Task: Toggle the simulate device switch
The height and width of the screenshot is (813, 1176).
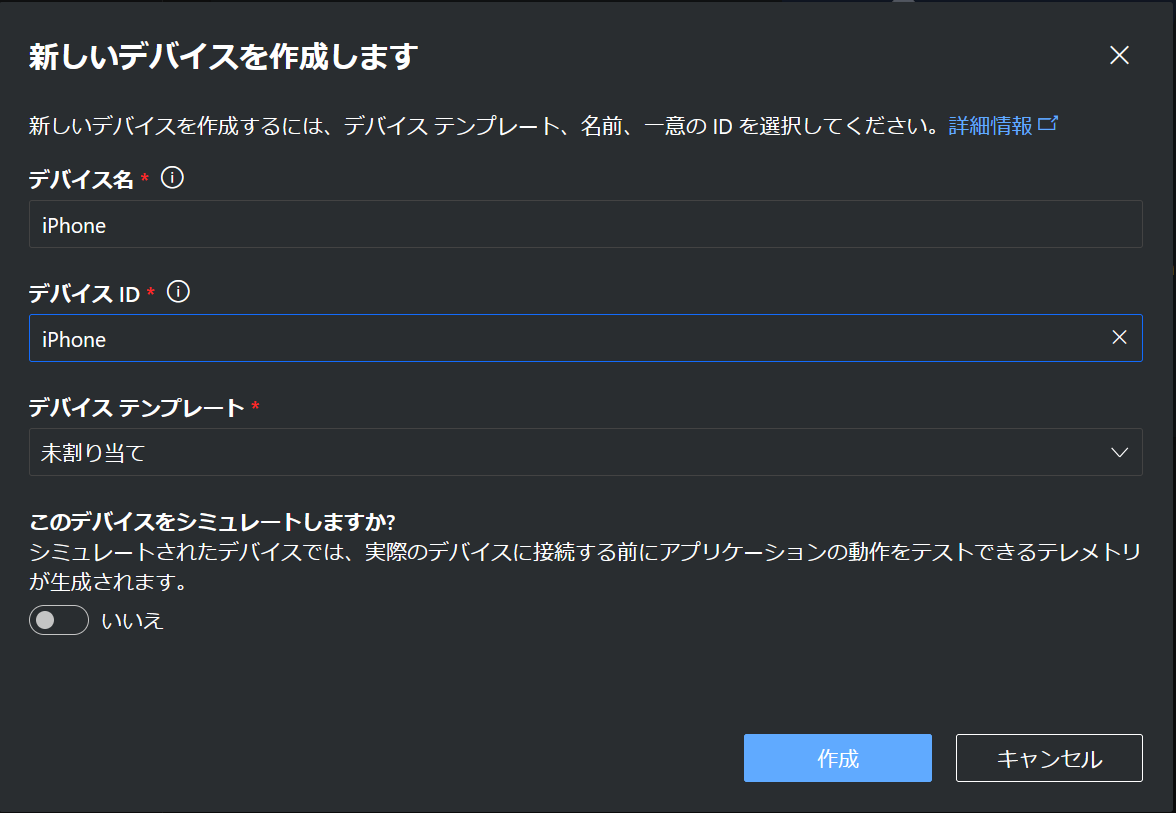Action: (59, 620)
